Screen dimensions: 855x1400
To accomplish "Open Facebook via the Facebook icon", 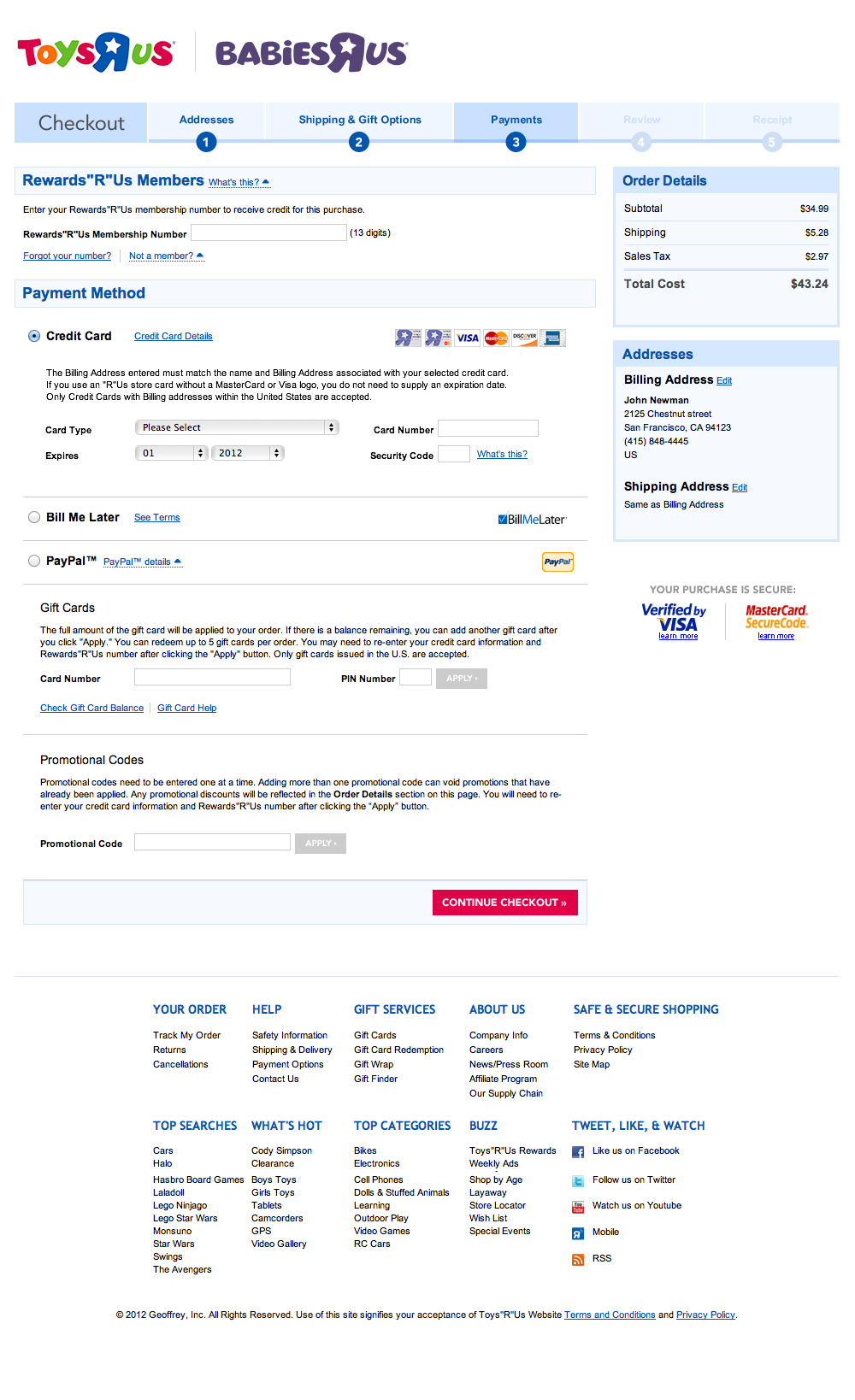I will point(579,1151).
